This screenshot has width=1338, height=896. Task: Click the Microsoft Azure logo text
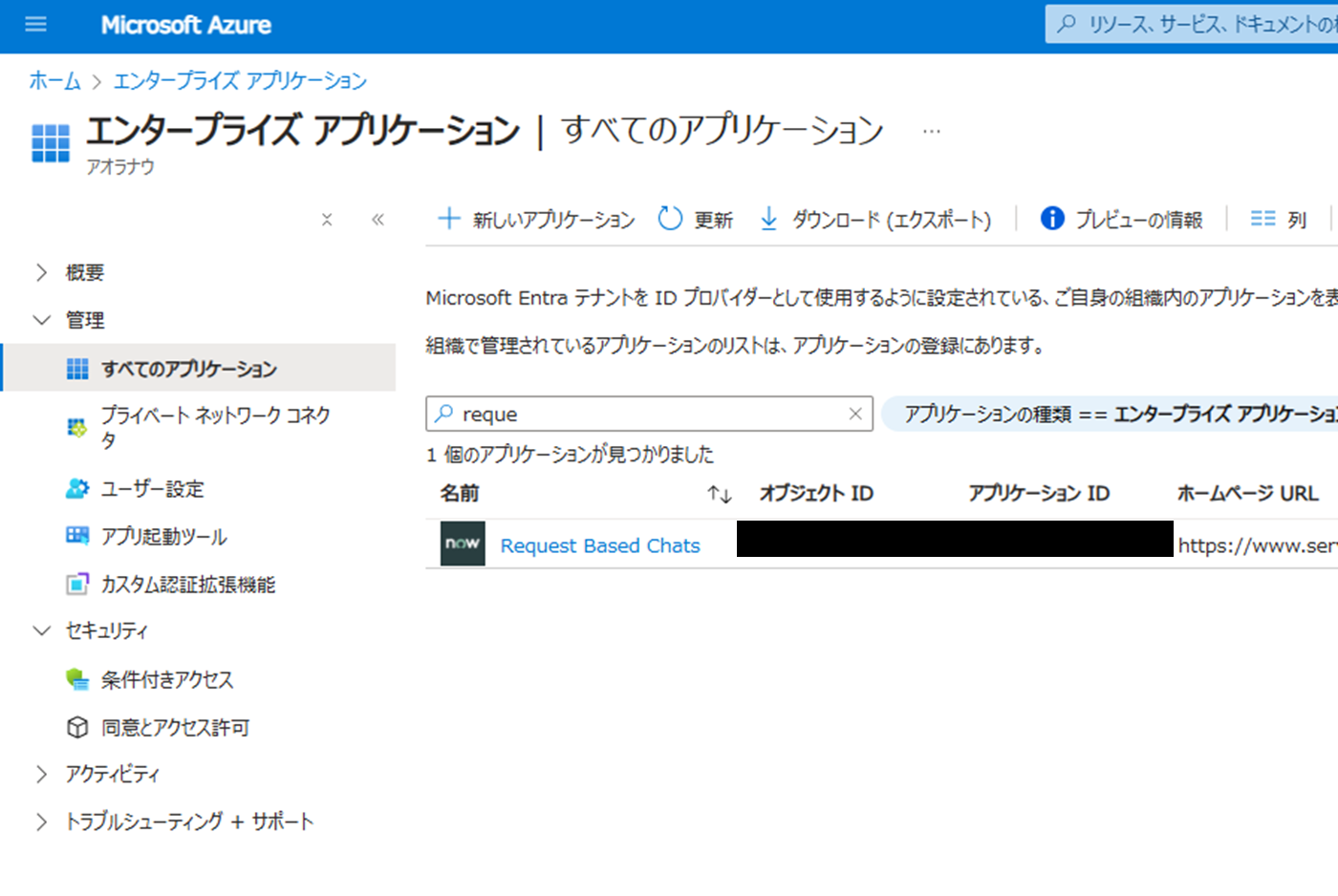(x=185, y=25)
